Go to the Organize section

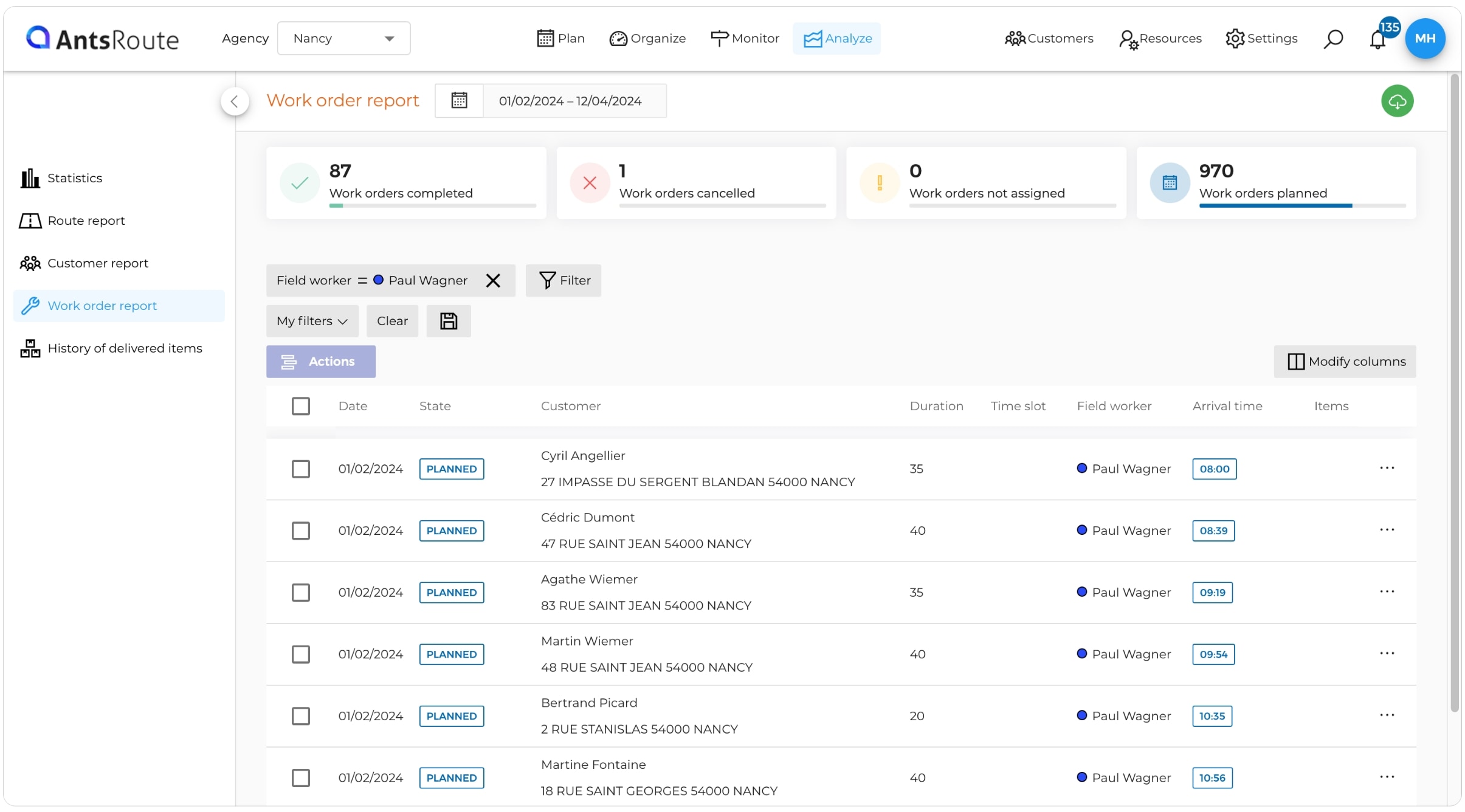click(647, 38)
